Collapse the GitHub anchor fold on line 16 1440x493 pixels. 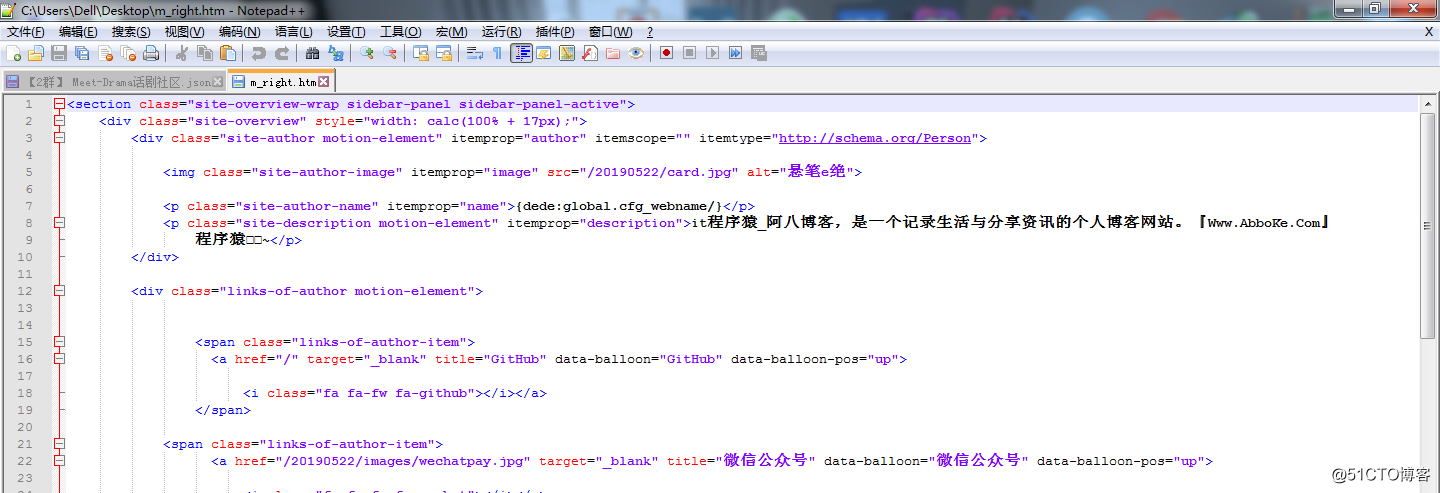click(59, 359)
